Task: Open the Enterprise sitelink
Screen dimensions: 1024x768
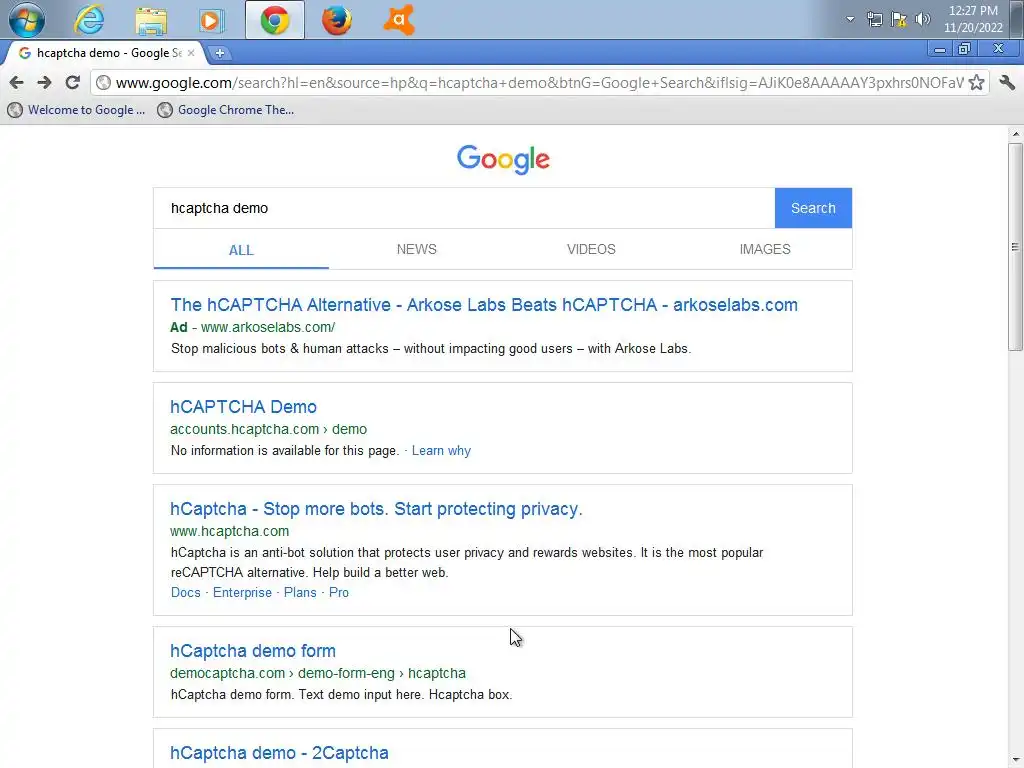Action: pyautogui.click(x=242, y=592)
